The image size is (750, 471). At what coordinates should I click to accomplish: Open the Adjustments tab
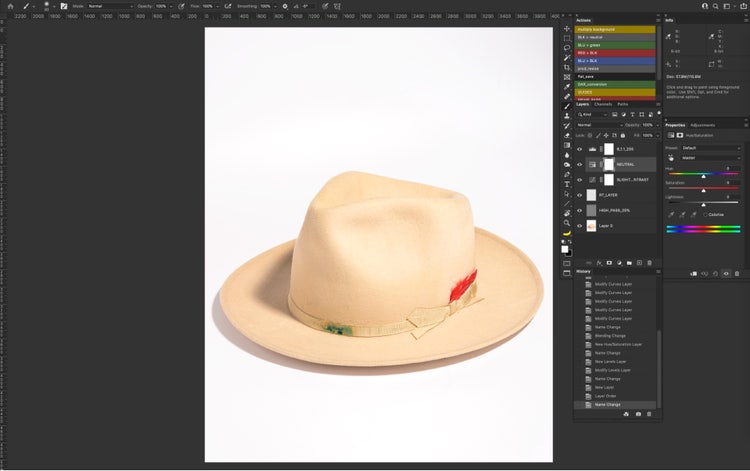click(x=703, y=125)
